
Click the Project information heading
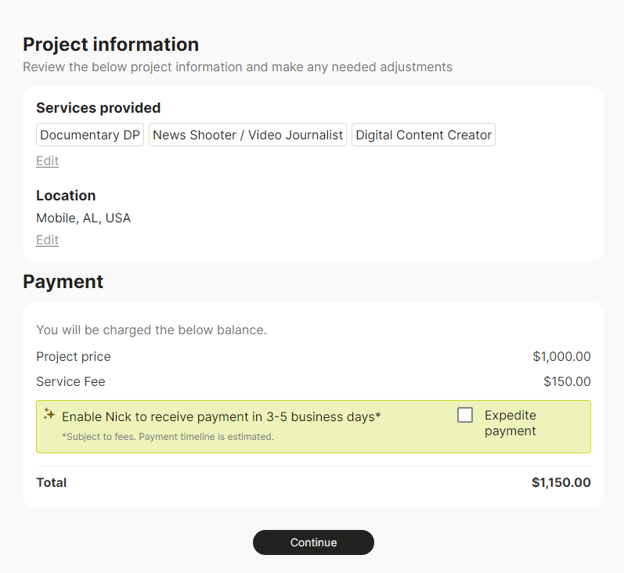coord(111,44)
